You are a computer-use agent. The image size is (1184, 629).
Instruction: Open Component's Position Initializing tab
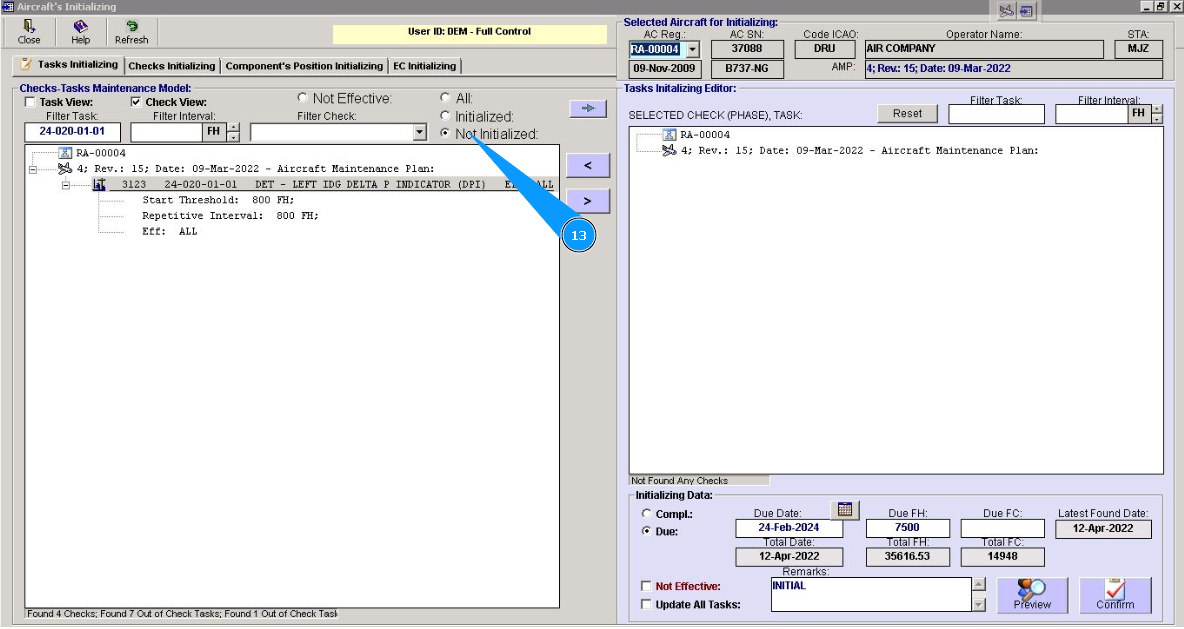point(304,66)
